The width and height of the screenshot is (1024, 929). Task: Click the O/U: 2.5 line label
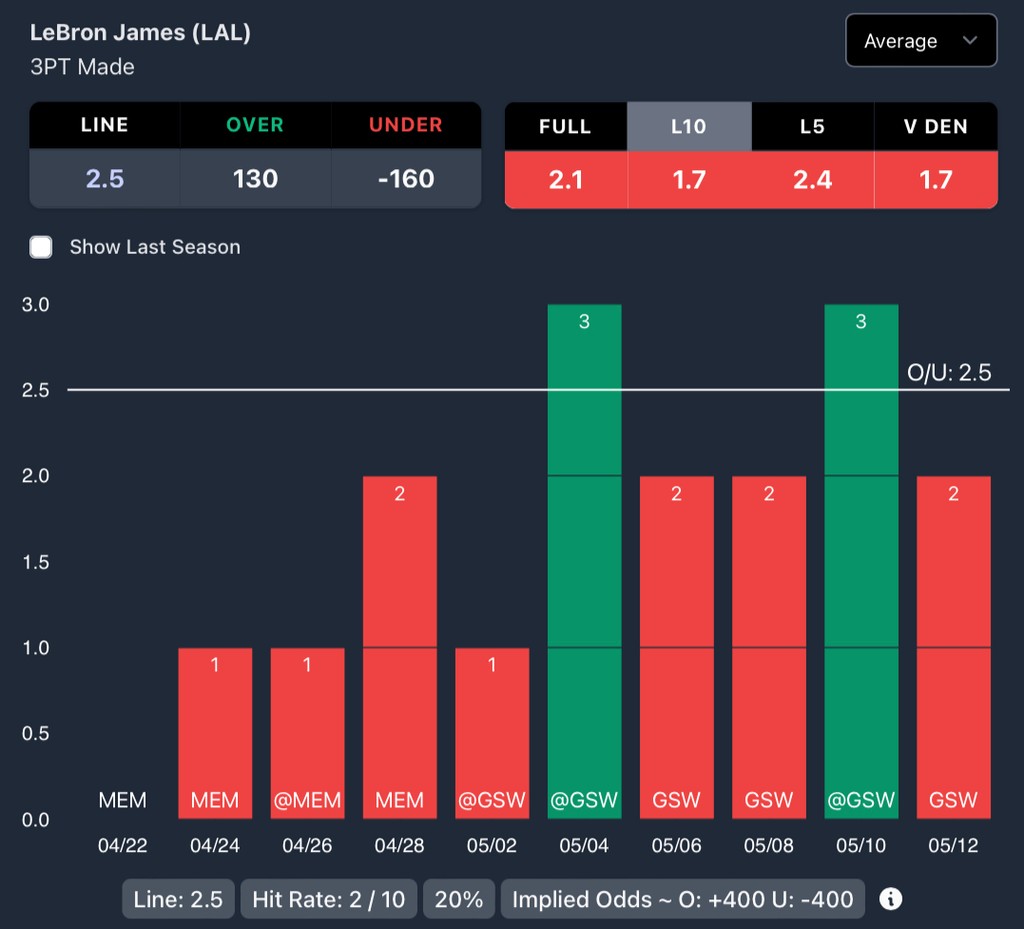coord(949,372)
